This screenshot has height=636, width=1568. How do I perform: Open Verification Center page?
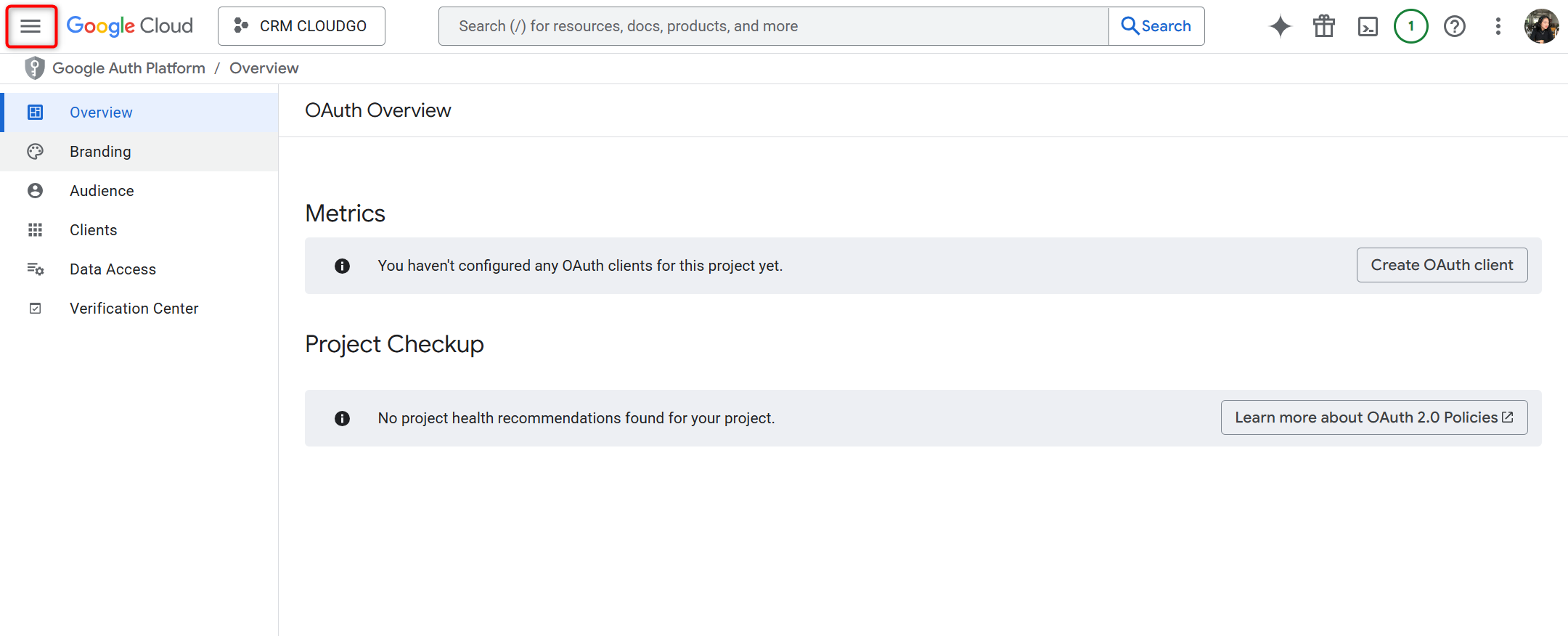pyautogui.click(x=134, y=309)
